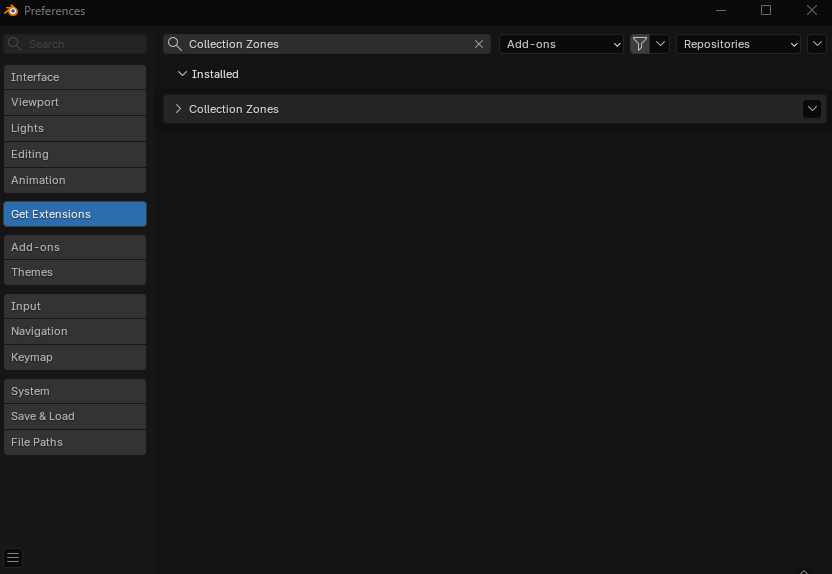The image size is (832, 574).
Task: Click the sidebar Search field
Action: click(x=75, y=44)
